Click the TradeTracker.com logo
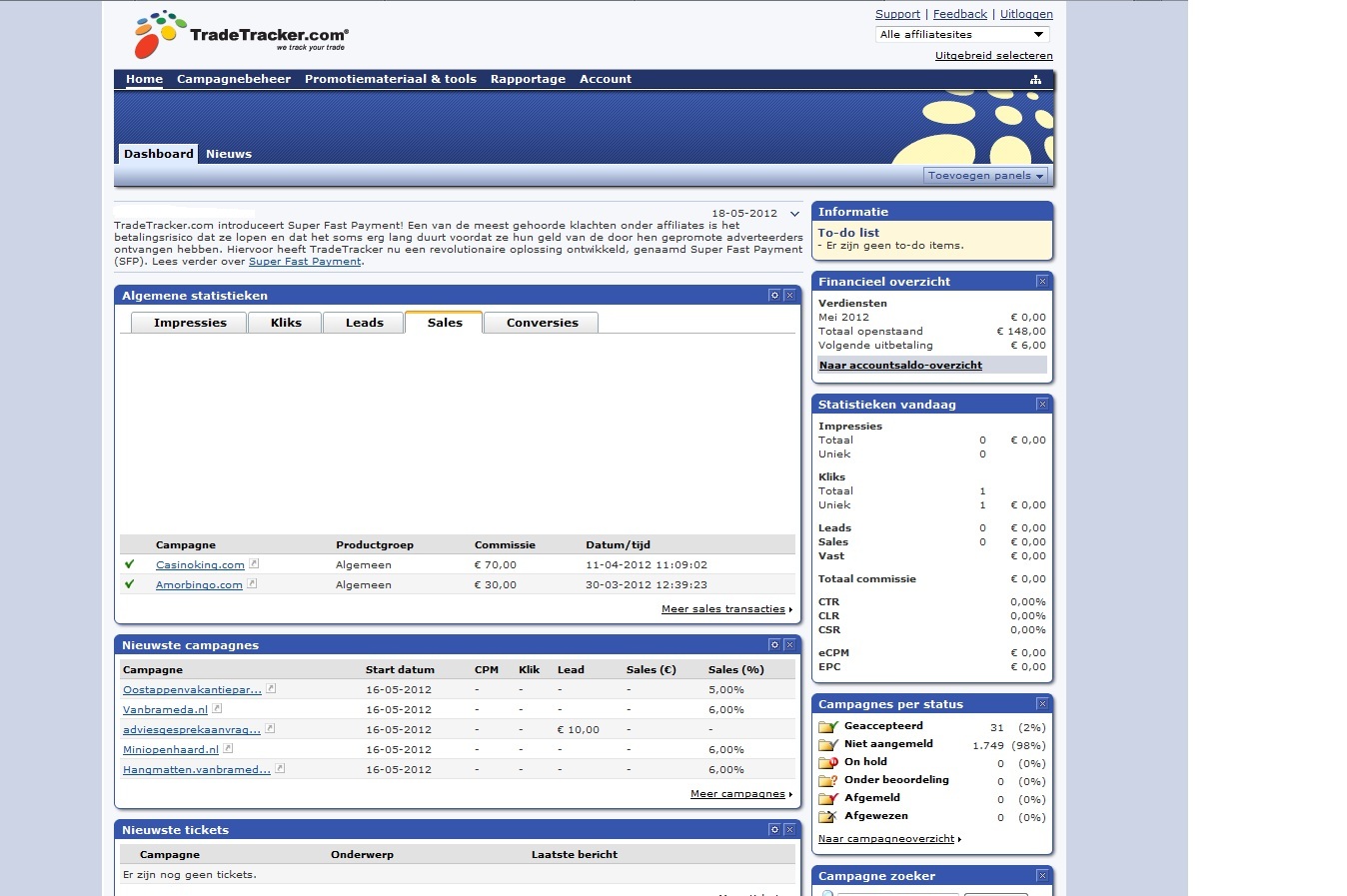Screen dimensions: 1347x896 [241, 35]
